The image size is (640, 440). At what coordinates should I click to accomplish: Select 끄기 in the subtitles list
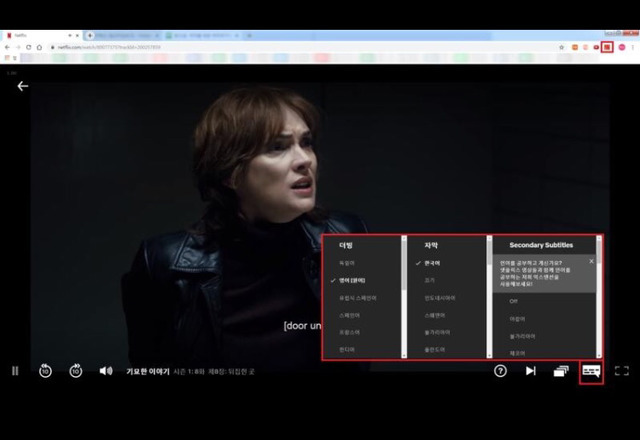pos(429,280)
